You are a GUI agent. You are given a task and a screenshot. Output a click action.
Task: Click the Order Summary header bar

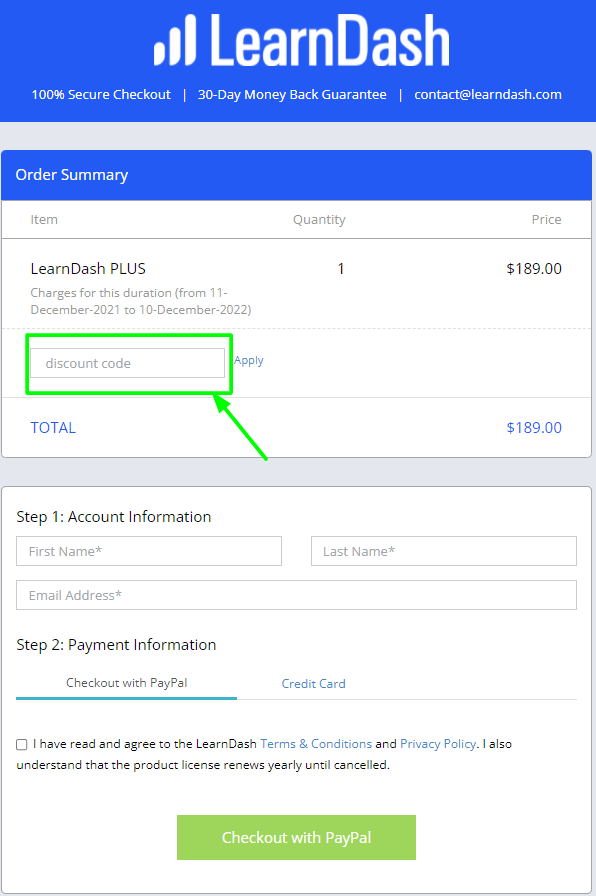pos(297,175)
